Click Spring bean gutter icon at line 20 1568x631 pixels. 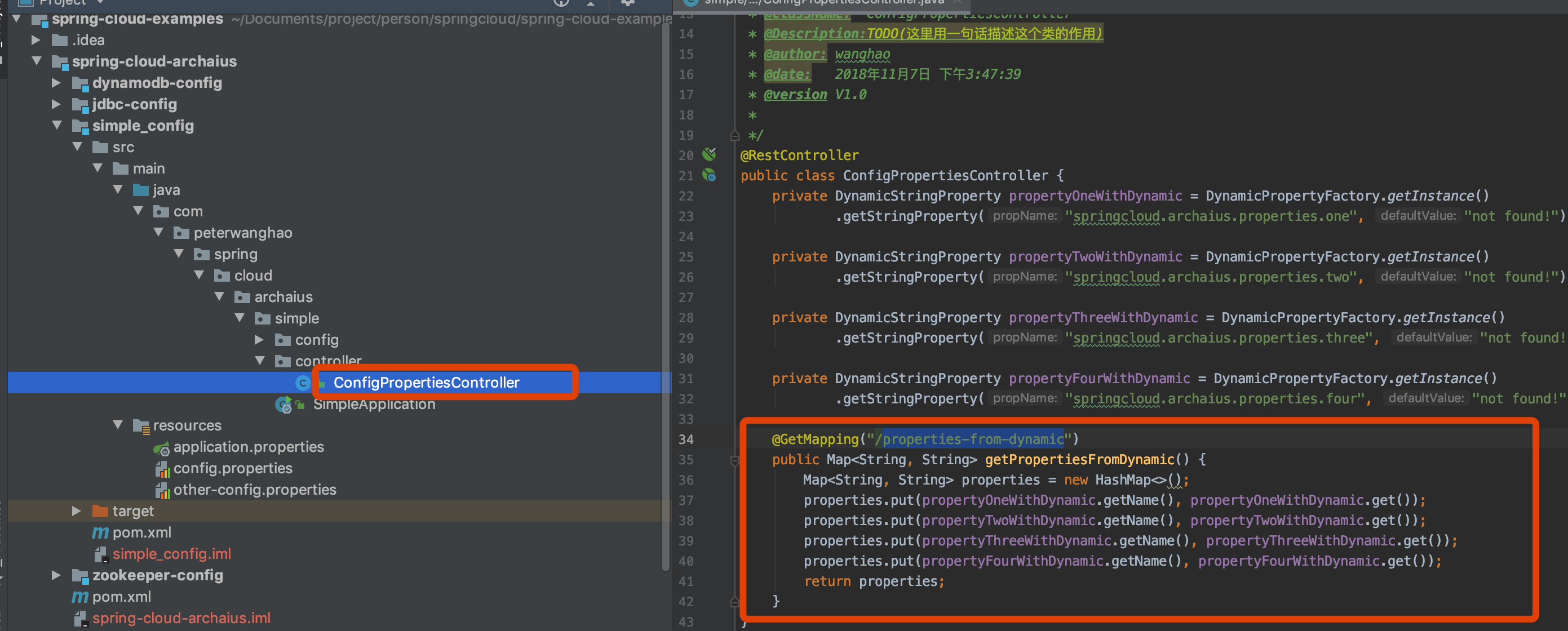tap(709, 154)
